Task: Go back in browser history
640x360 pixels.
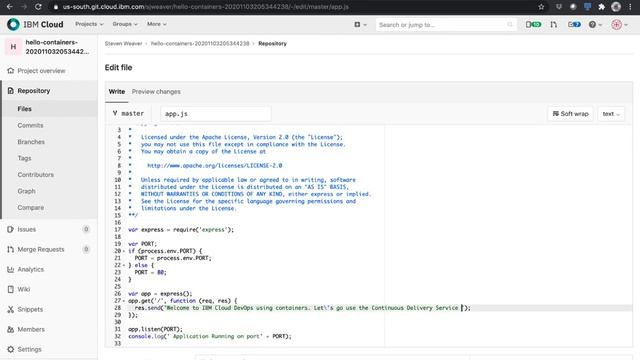Action: click(9, 7)
